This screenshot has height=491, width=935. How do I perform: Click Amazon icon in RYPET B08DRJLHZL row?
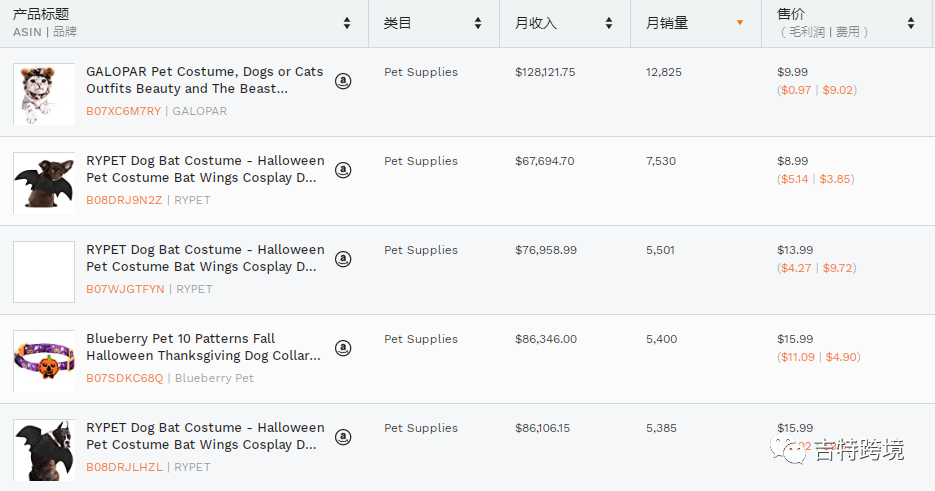pos(343,437)
